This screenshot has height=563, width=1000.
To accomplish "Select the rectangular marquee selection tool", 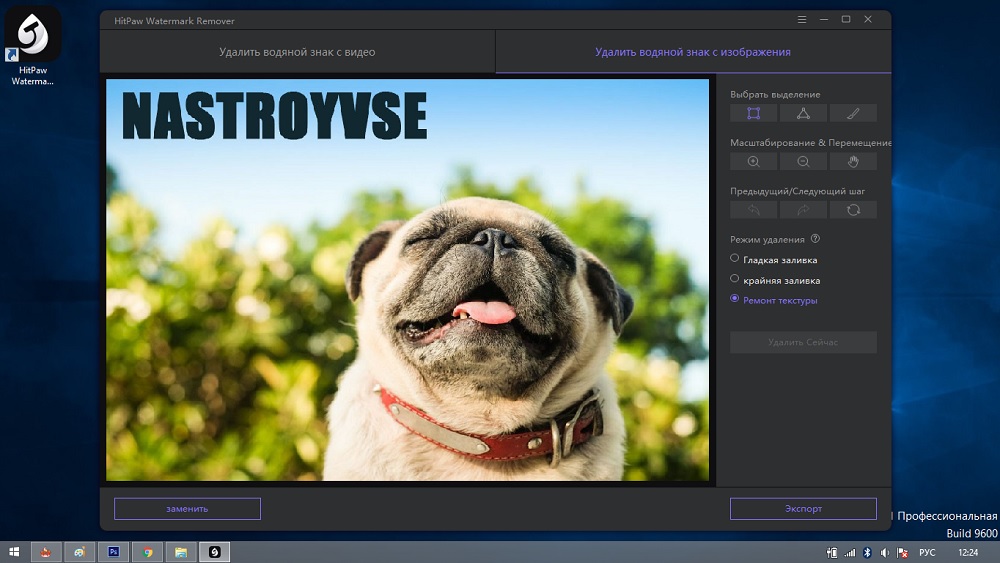I will 754,113.
